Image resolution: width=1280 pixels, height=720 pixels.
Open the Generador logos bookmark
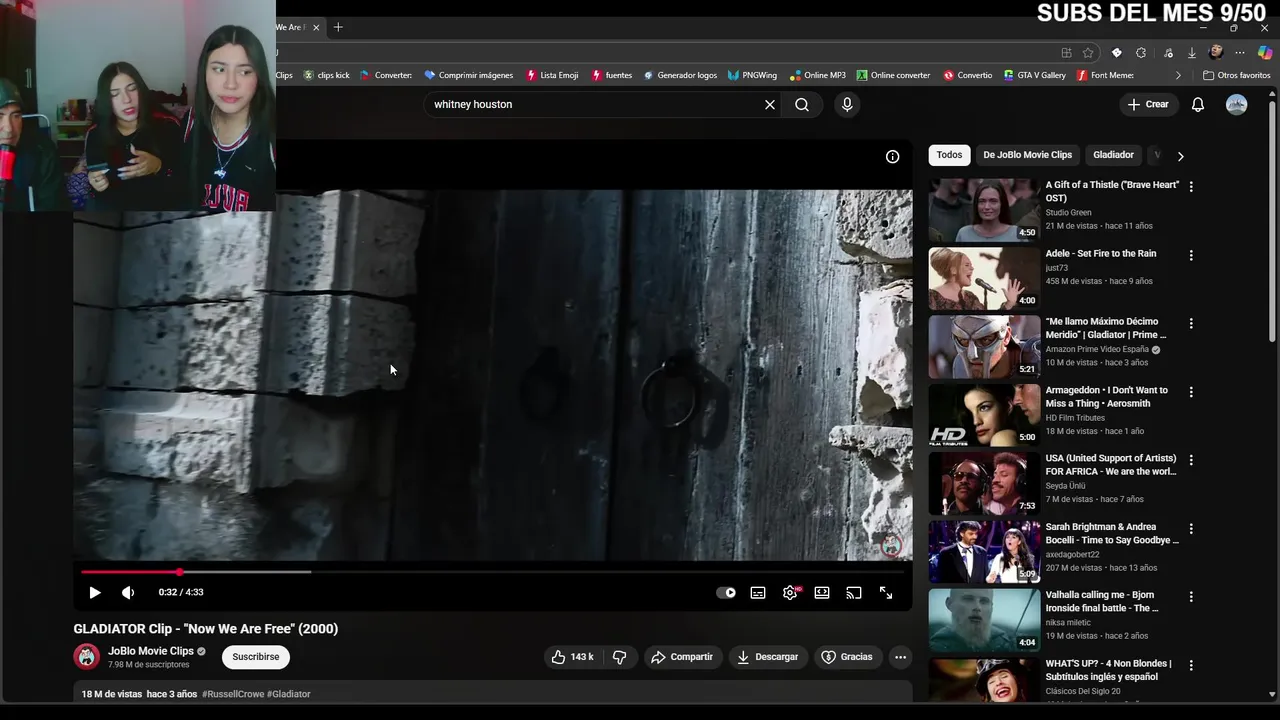click(680, 75)
